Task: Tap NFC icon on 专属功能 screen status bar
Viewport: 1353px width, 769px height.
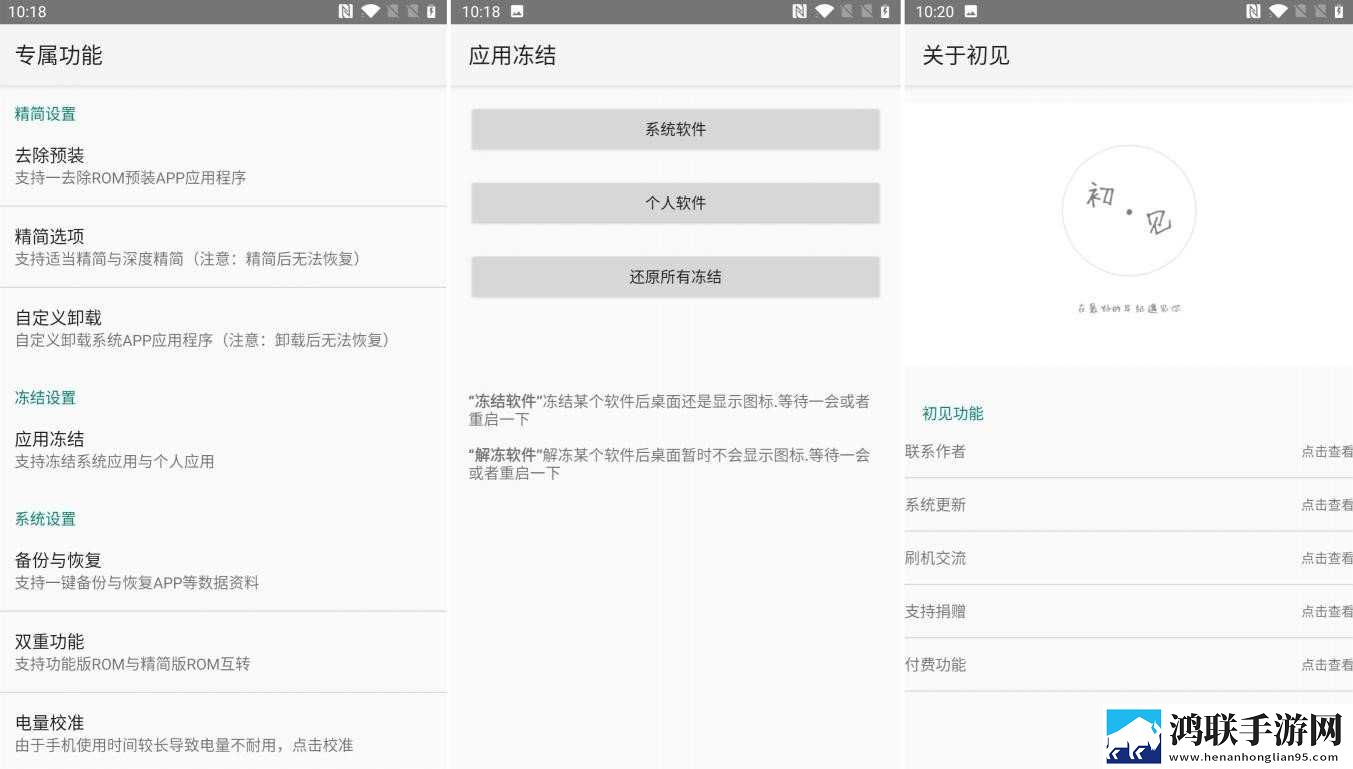Action: [345, 12]
